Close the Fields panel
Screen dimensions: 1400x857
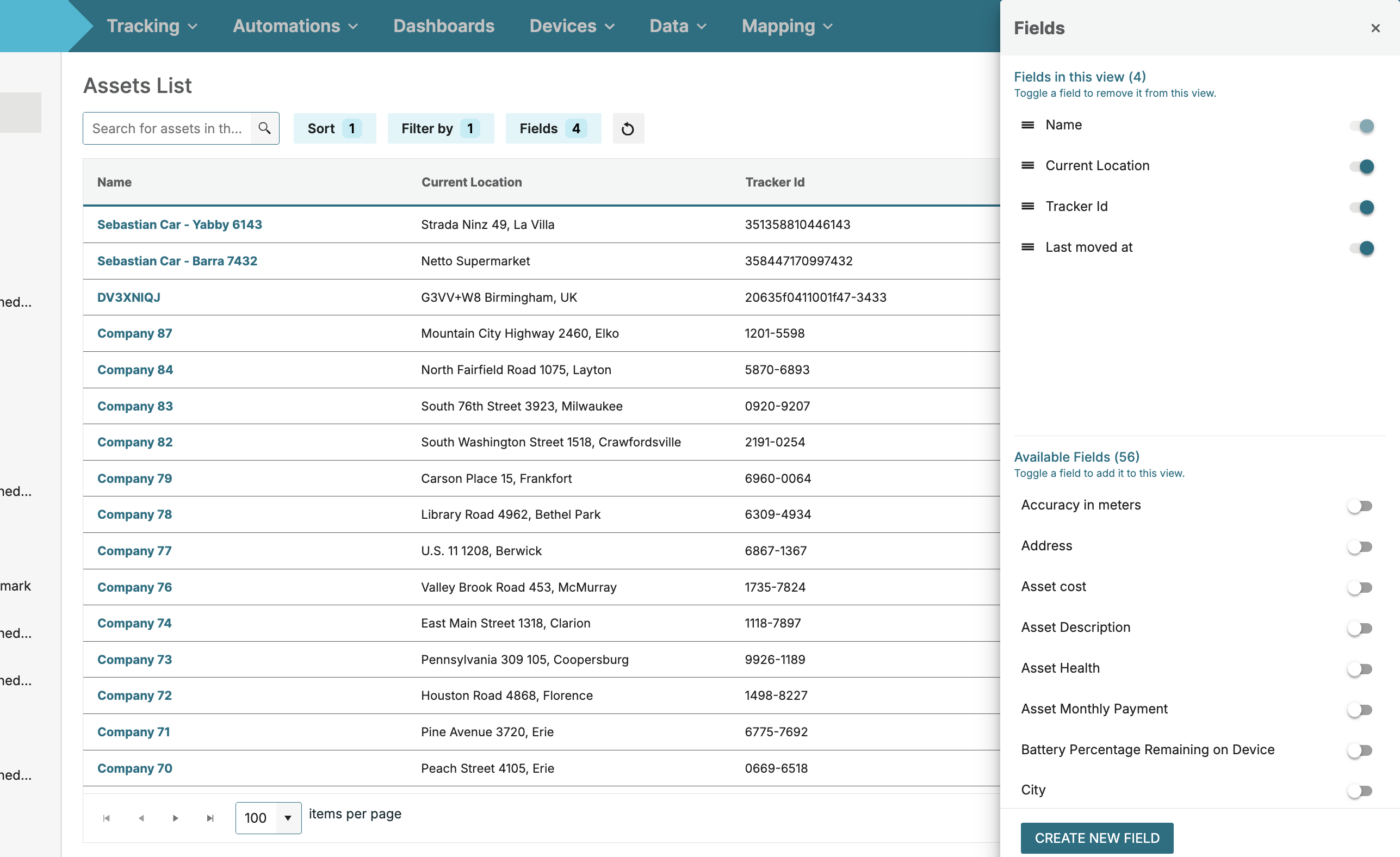(1375, 28)
